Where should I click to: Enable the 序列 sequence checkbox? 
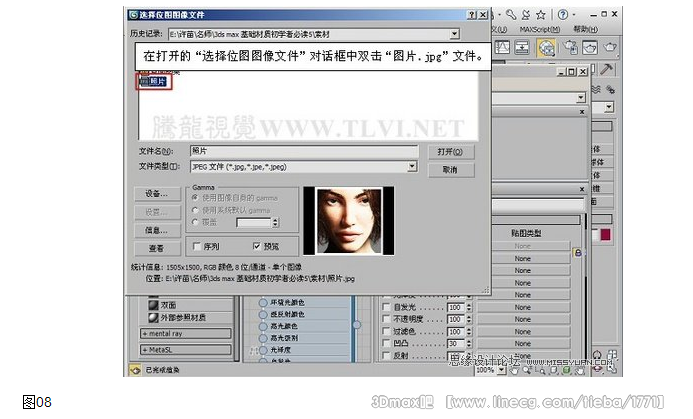(x=197, y=247)
